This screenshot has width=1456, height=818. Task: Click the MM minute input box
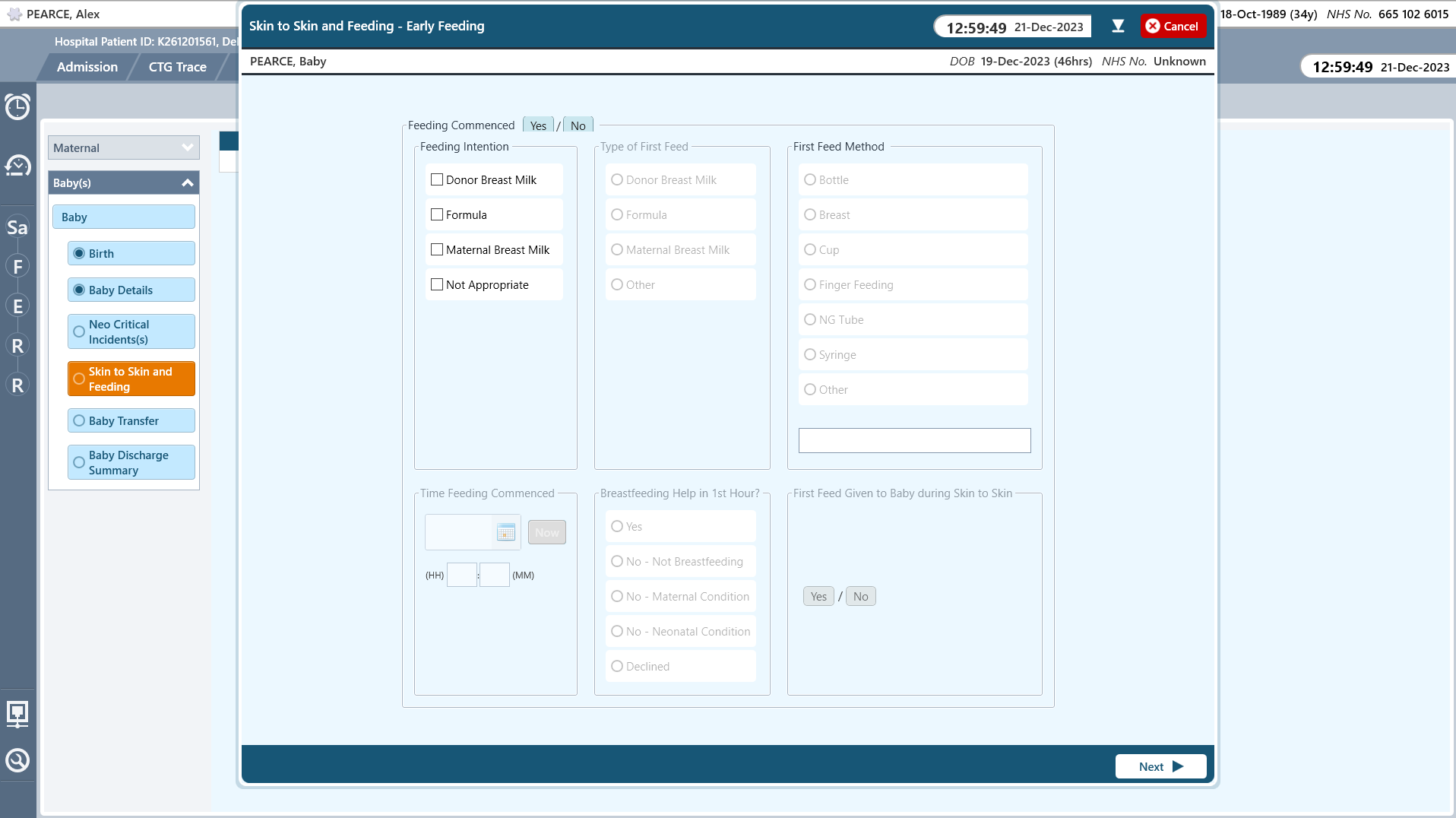pyautogui.click(x=495, y=575)
